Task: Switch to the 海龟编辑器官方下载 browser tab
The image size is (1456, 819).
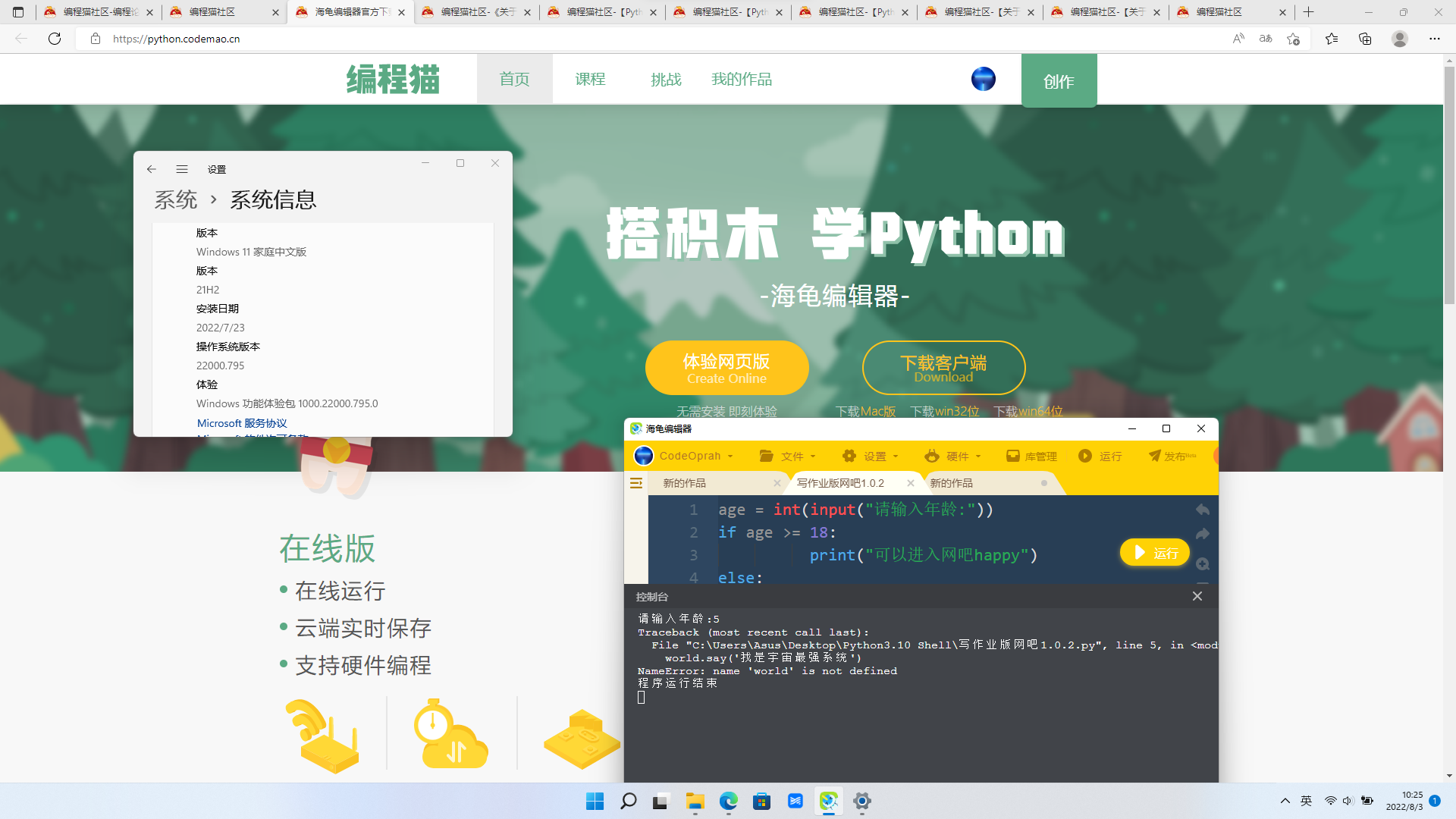Action: 350,12
